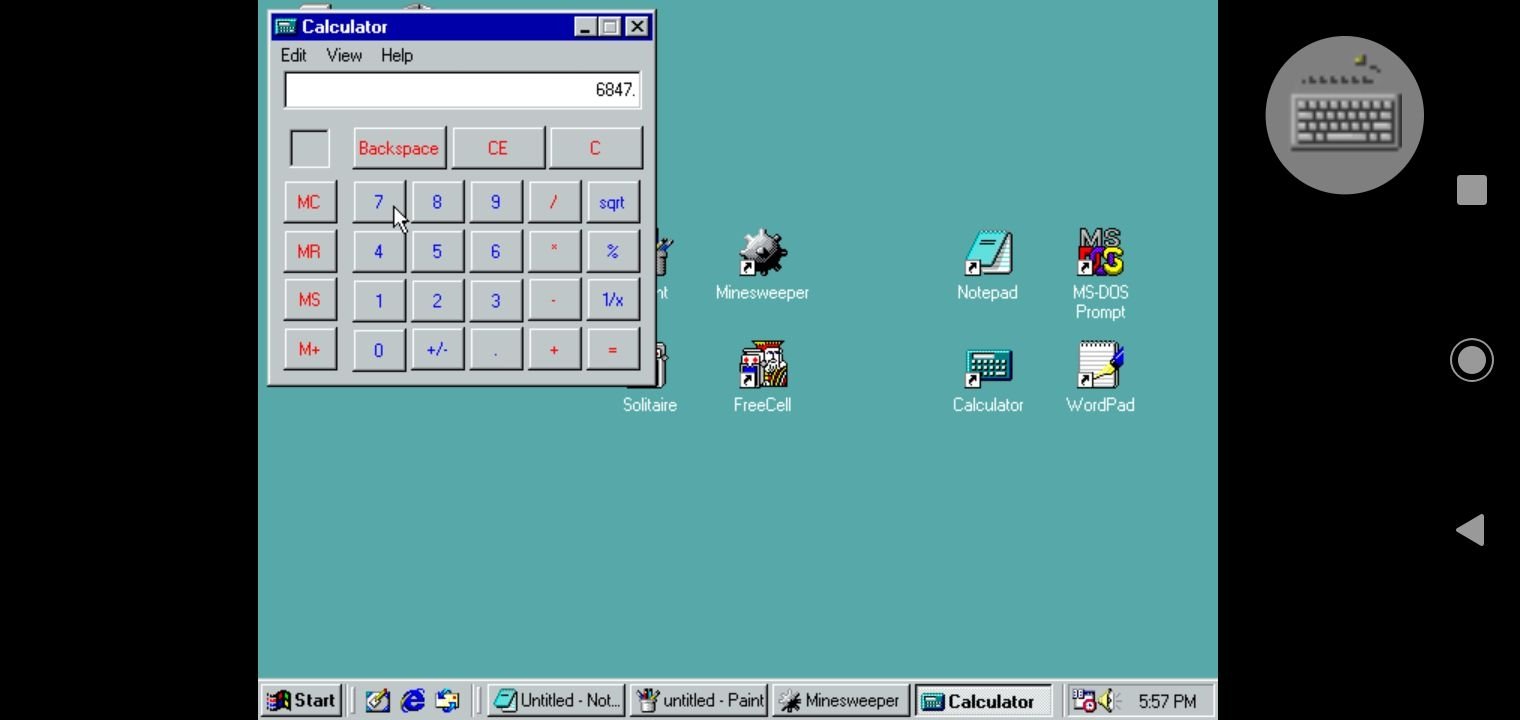The width and height of the screenshot is (1520, 720).
Task: Click digit 4 on the calculator
Action: 378,251
